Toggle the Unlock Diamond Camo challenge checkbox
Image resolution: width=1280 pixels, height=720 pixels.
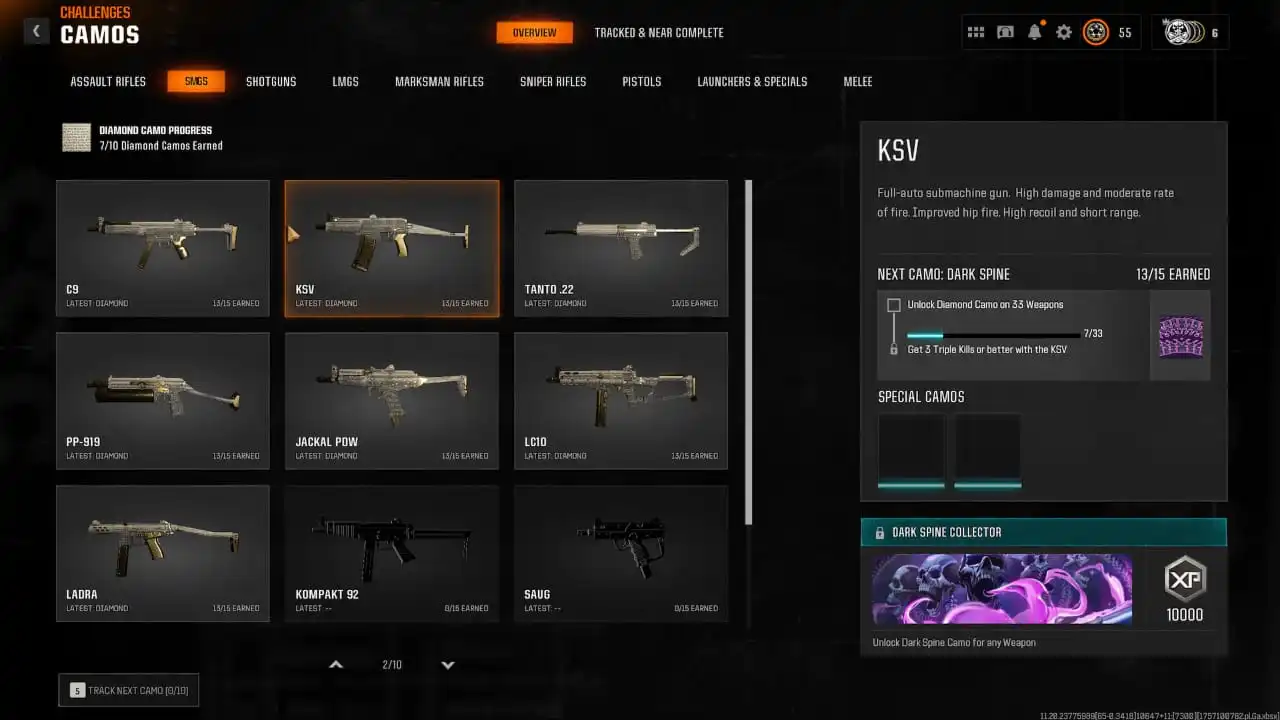point(894,305)
